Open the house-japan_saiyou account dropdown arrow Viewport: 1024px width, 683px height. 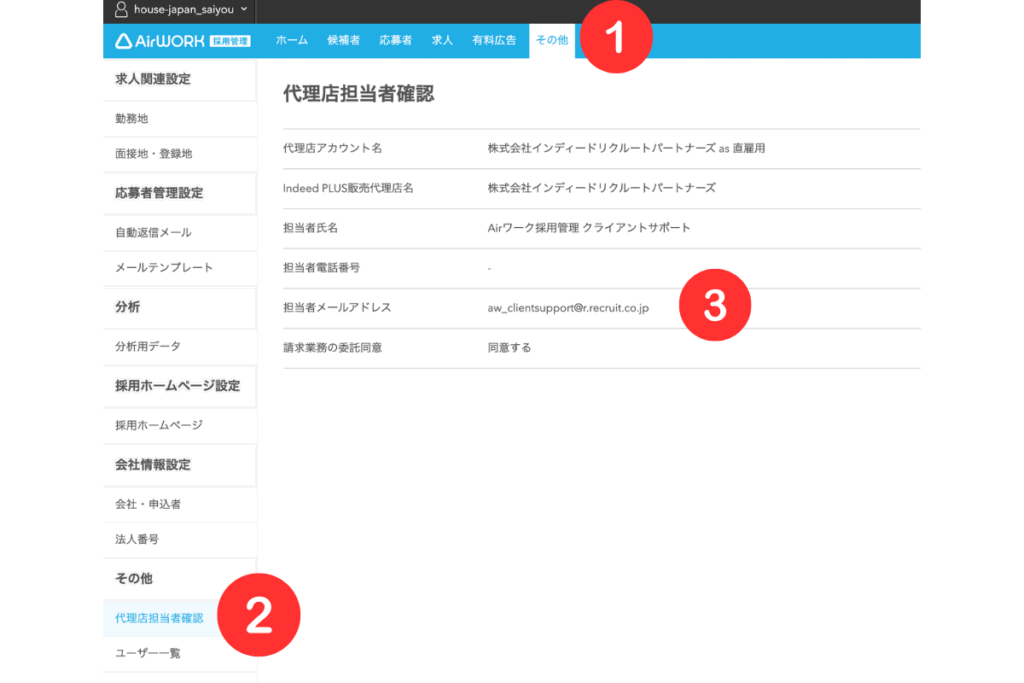pos(244,9)
